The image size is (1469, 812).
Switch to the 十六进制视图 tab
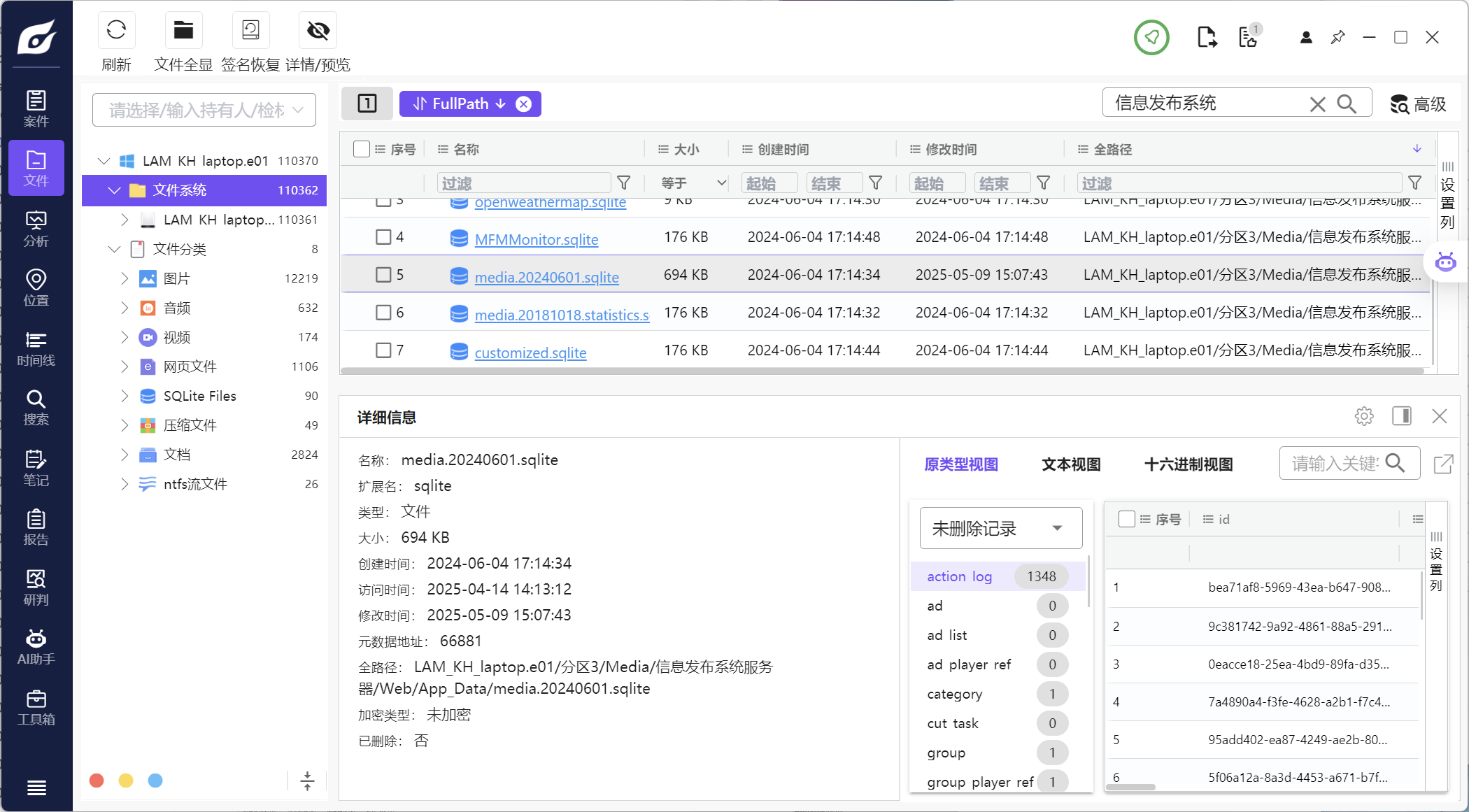click(1188, 464)
